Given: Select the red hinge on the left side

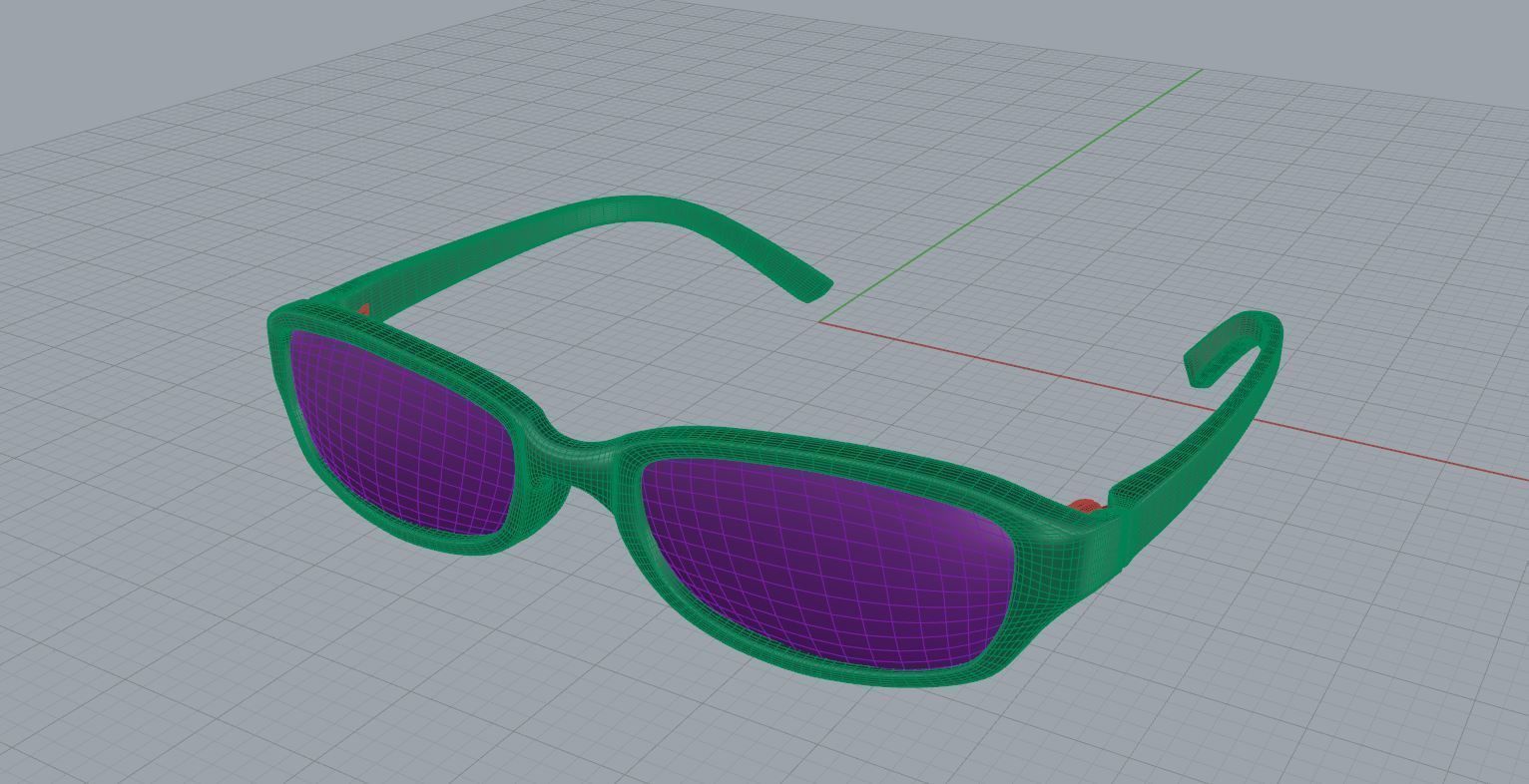Looking at the screenshot, I should (x=364, y=310).
